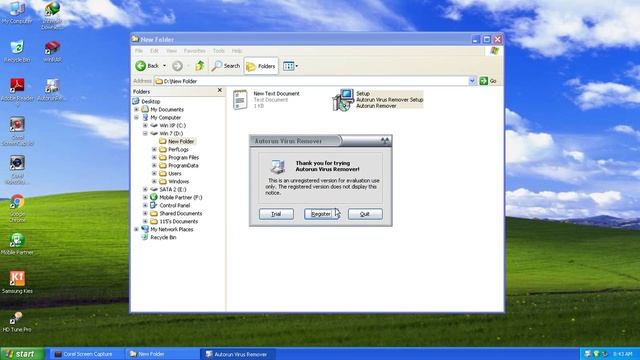Open the Help menu

click(237, 51)
